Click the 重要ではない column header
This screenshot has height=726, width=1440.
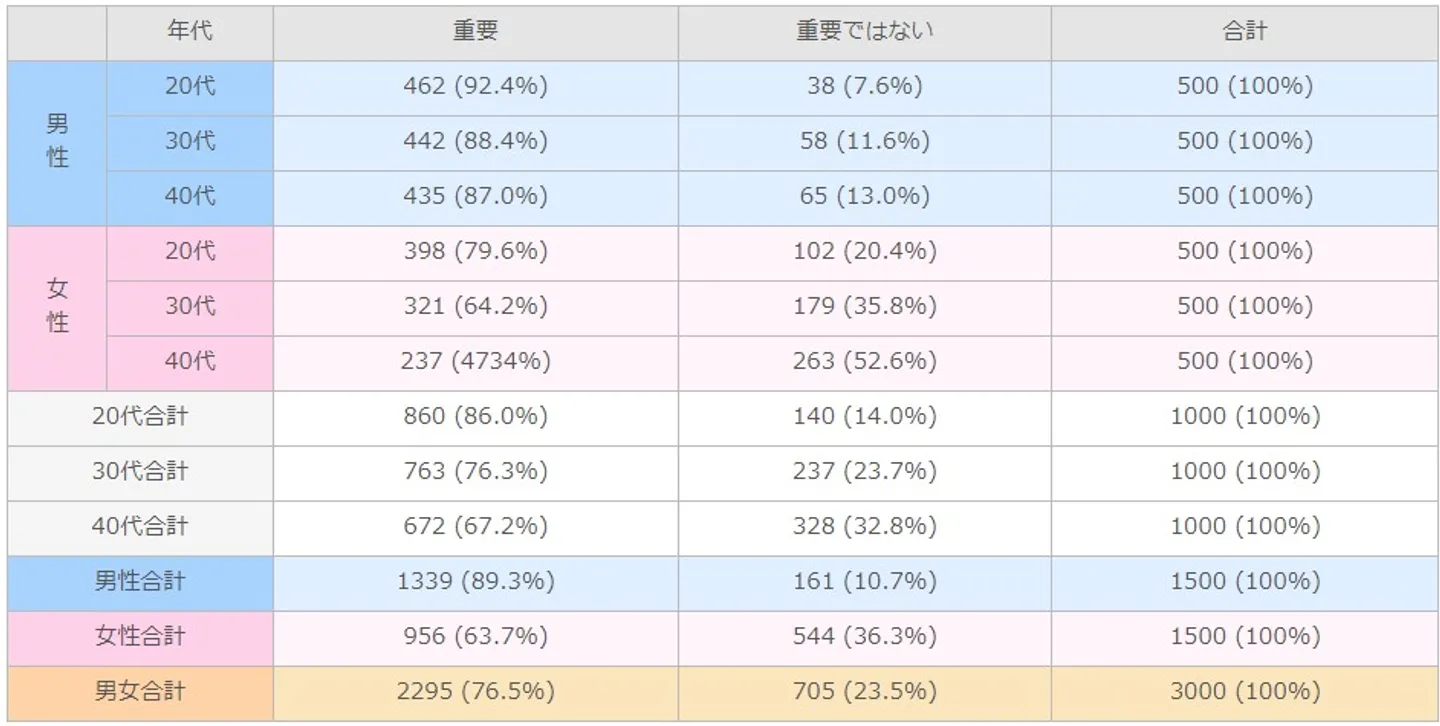point(864,32)
